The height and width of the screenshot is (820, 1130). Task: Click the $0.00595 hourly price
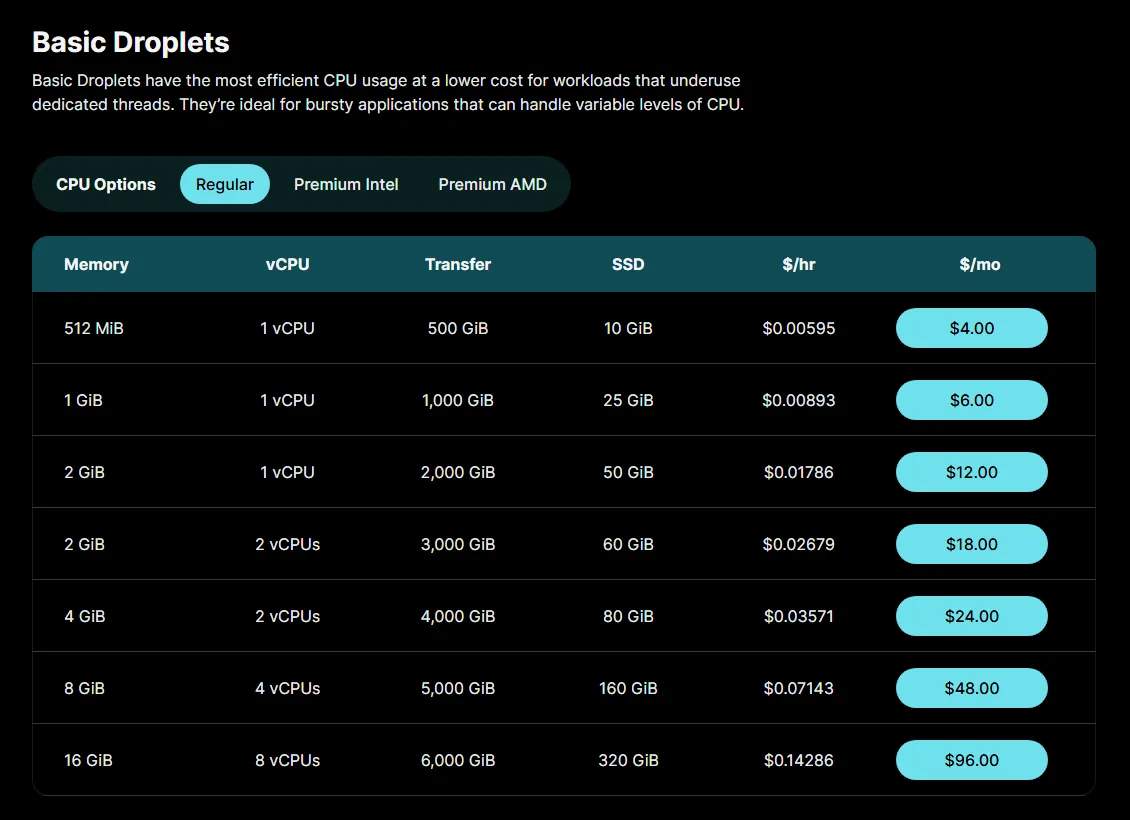798,329
